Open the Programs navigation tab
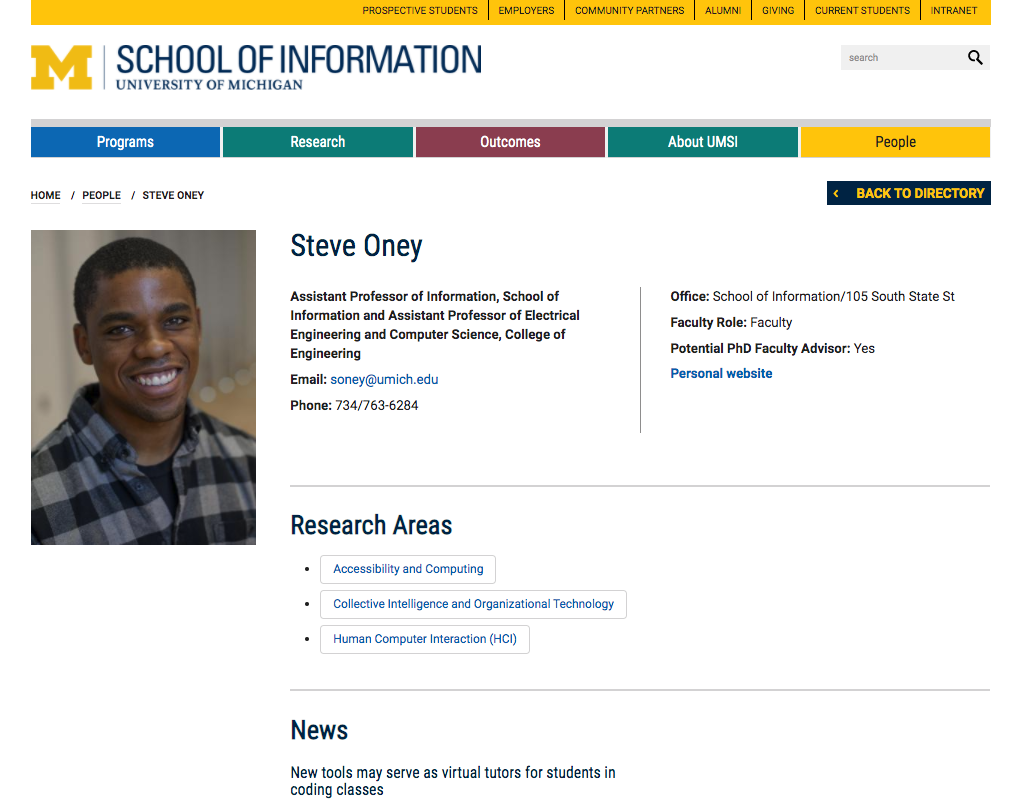The image size is (1019, 800). (125, 142)
